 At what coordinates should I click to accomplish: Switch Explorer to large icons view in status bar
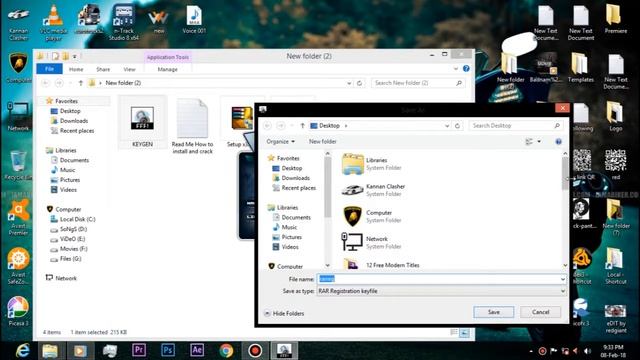pos(464,333)
